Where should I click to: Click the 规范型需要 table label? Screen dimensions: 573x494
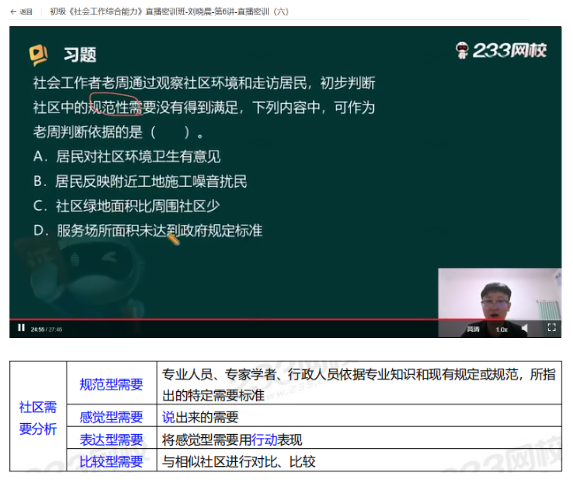pos(111,384)
